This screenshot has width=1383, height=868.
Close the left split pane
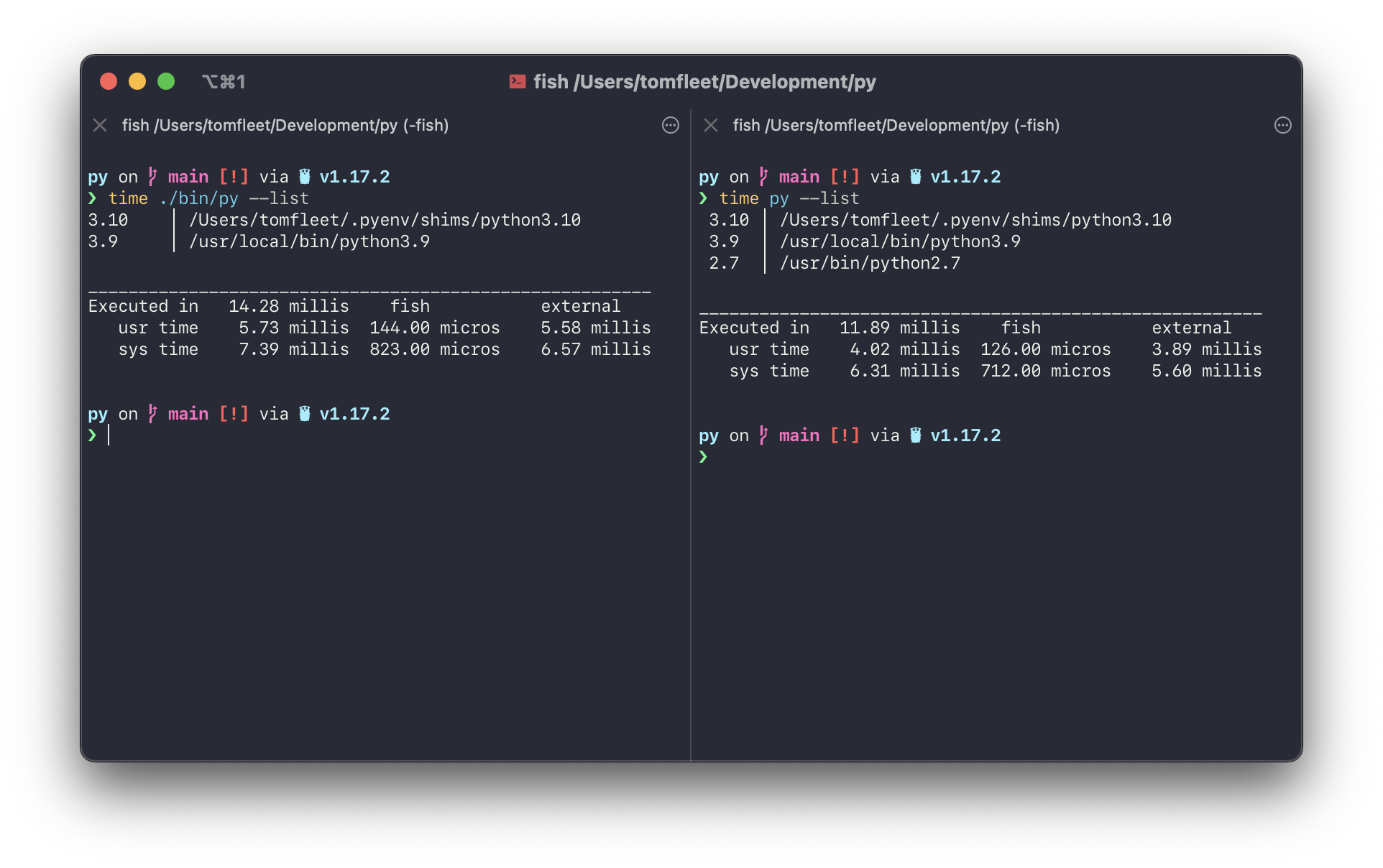coord(100,125)
